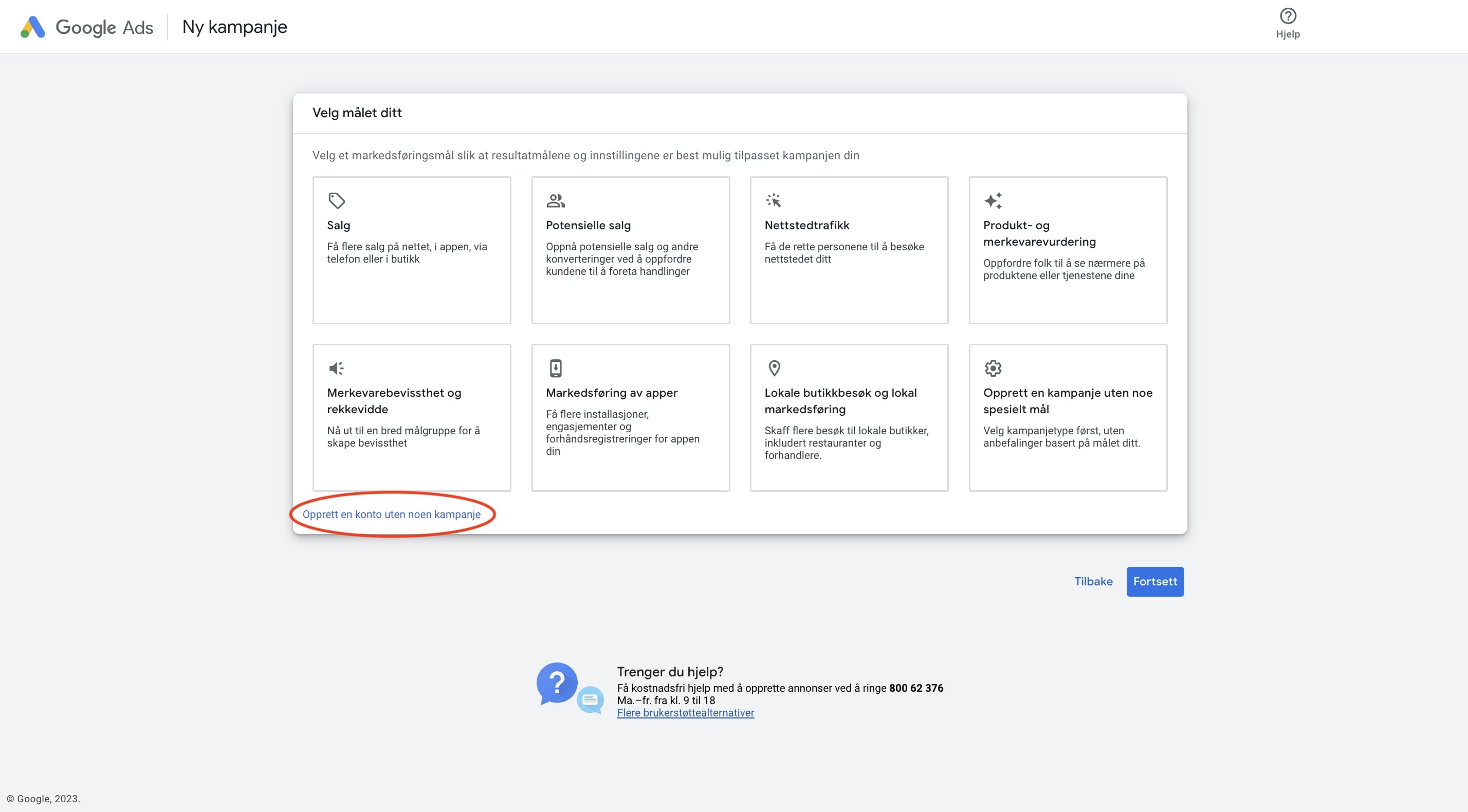Click the Salg price tag icon

coord(336,200)
